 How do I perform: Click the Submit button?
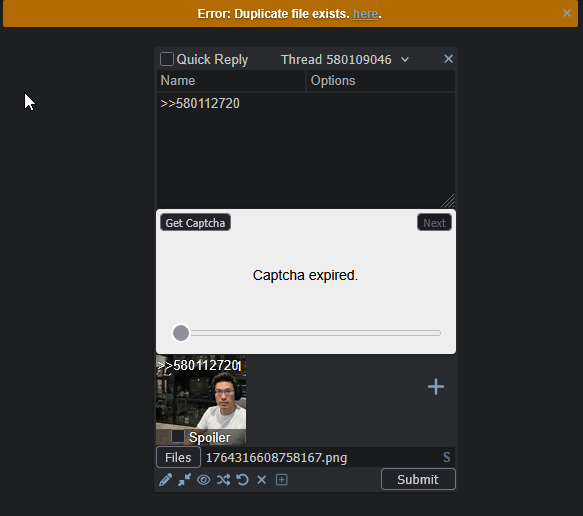pyautogui.click(x=418, y=479)
